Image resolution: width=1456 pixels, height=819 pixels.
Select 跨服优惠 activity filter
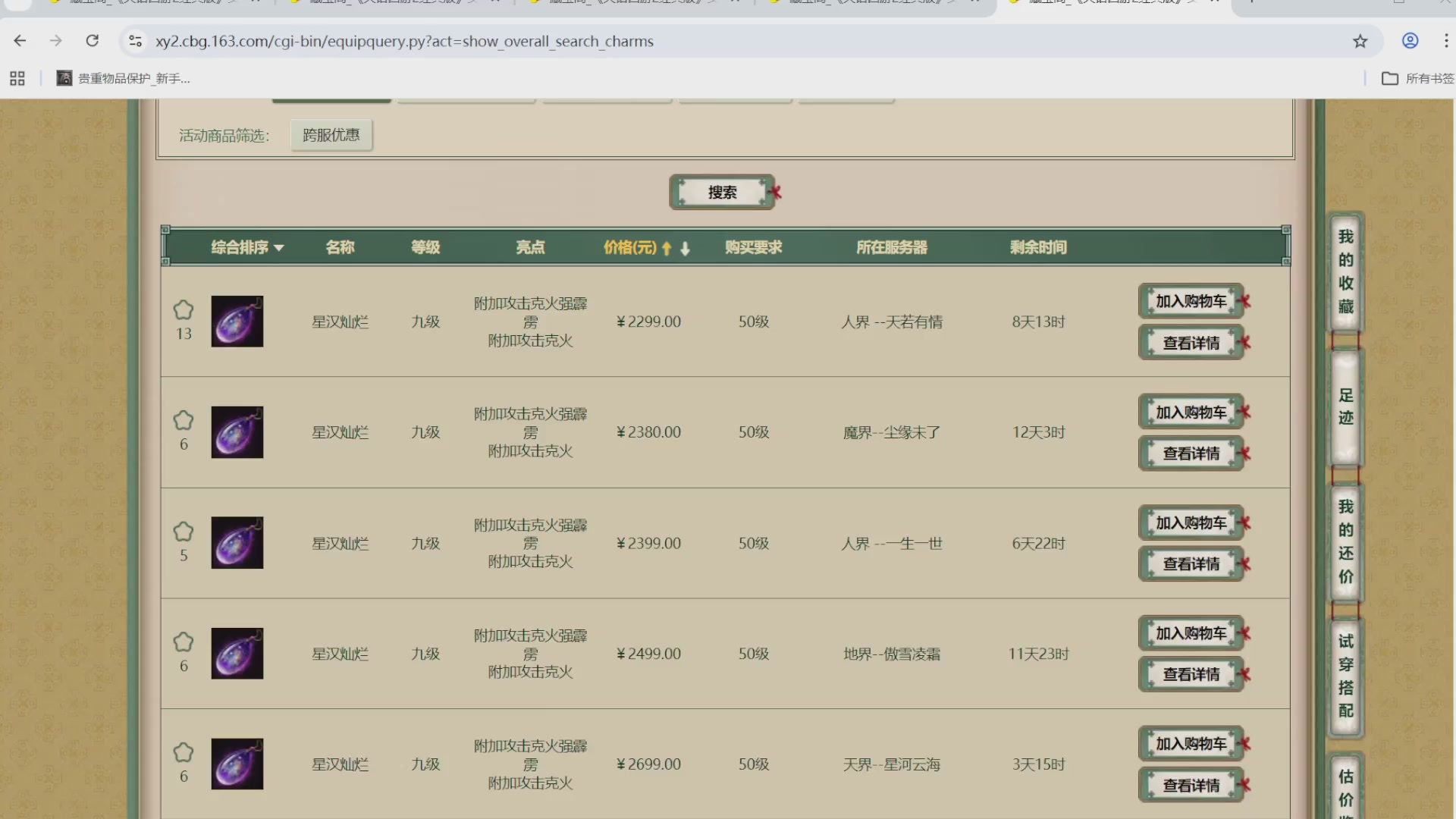coord(331,135)
